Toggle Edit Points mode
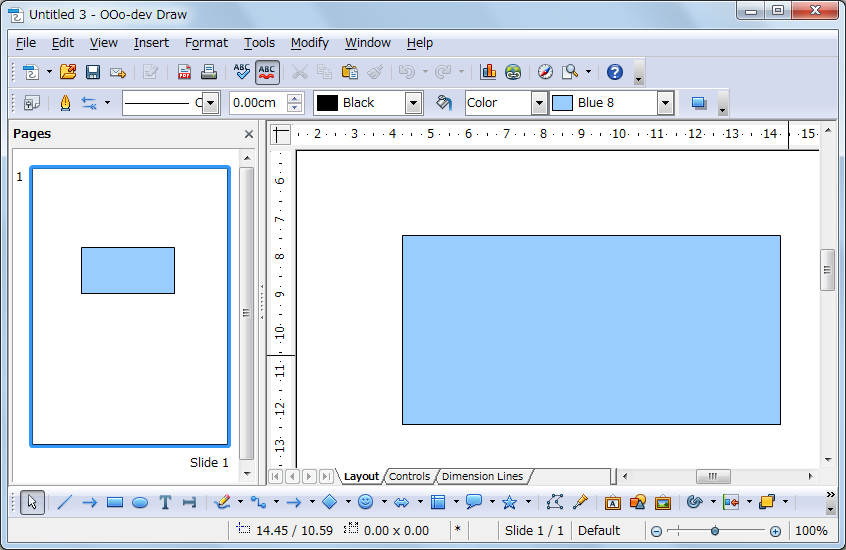 click(555, 503)
